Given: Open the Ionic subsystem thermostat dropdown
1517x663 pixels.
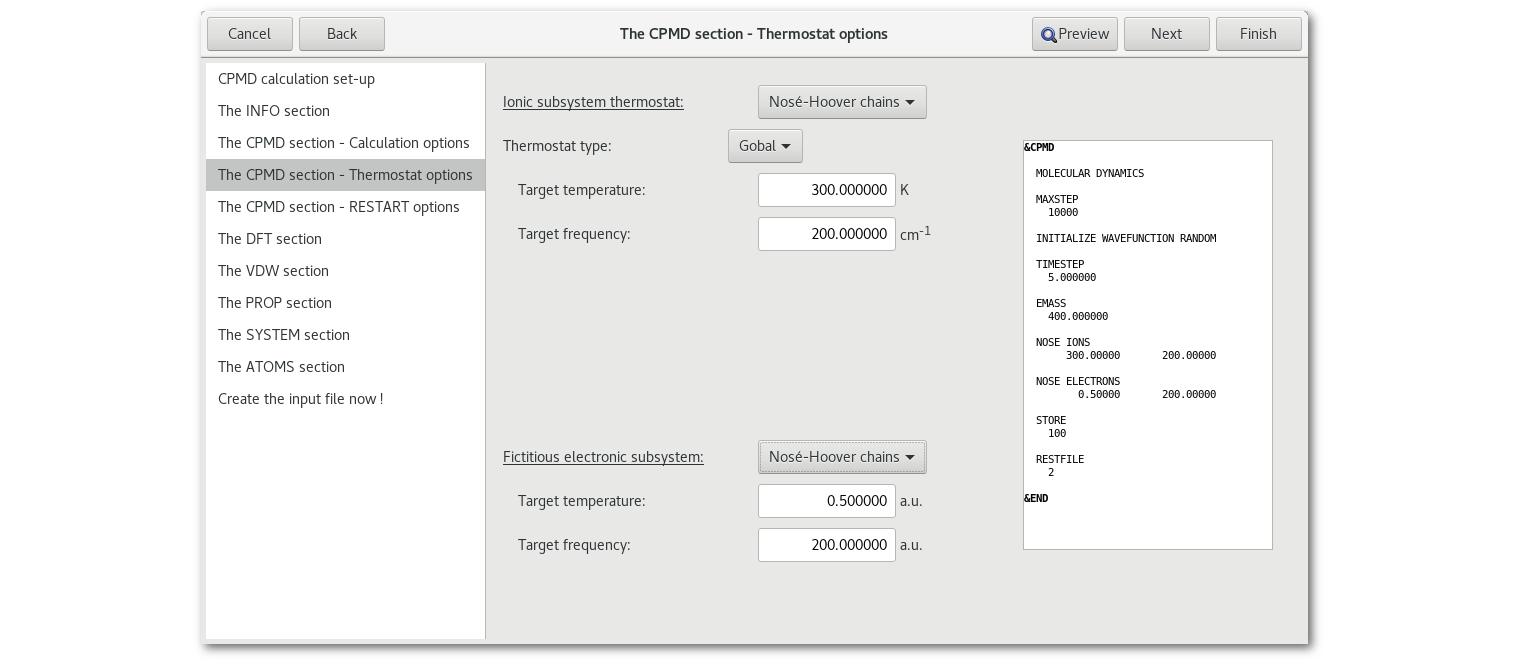Looking at the screenshot, I should click(841, 102).
